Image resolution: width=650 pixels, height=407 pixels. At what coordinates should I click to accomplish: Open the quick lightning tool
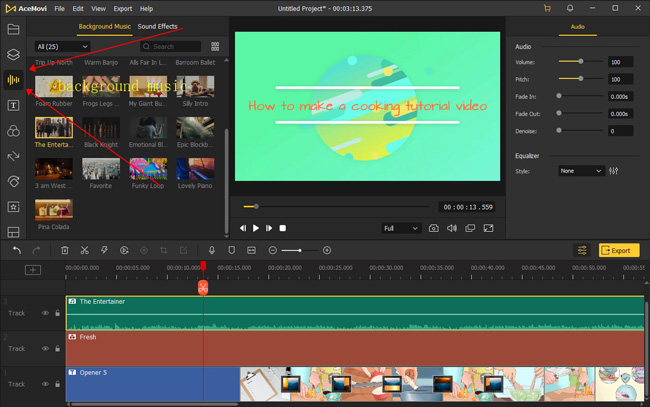pos(104,250)
